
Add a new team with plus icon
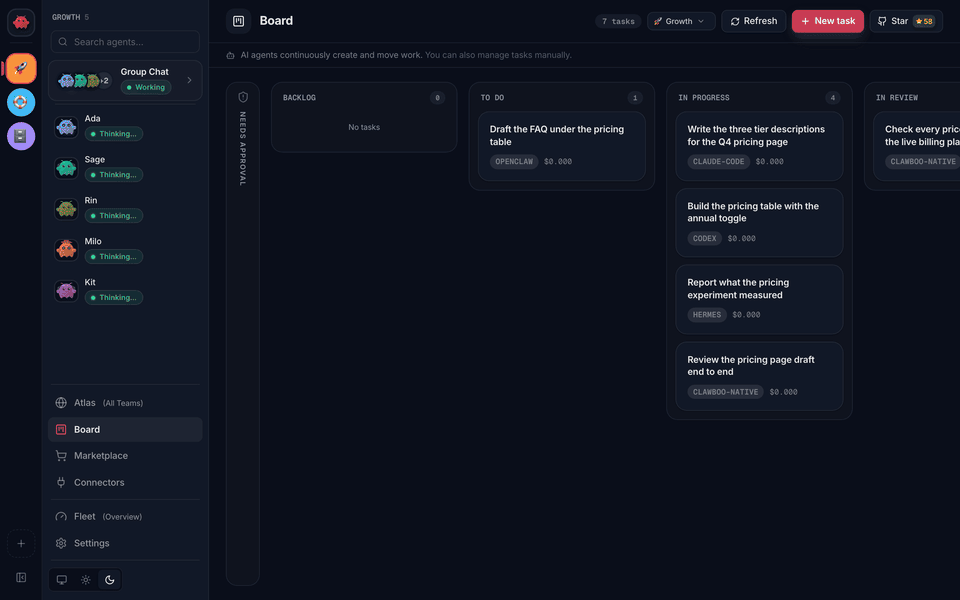(21, 544)
